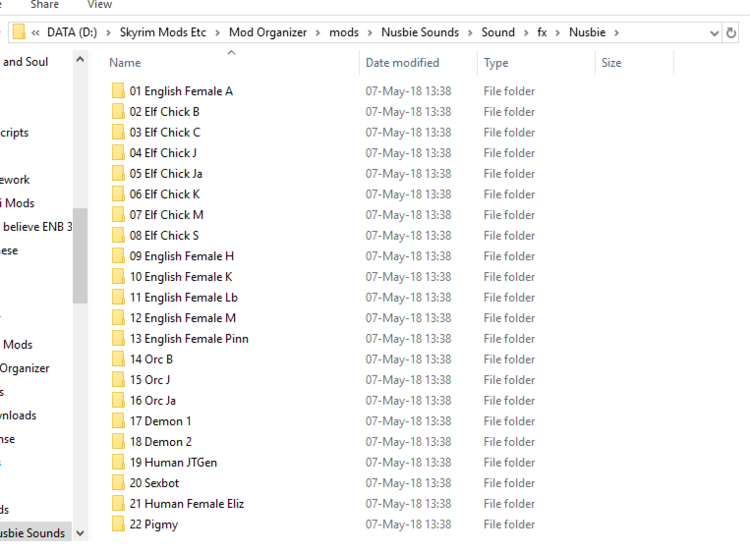Click the navigation pane scrollbar thumb
The width and height of the screenshot is (750, 552).
click(80, 255)
